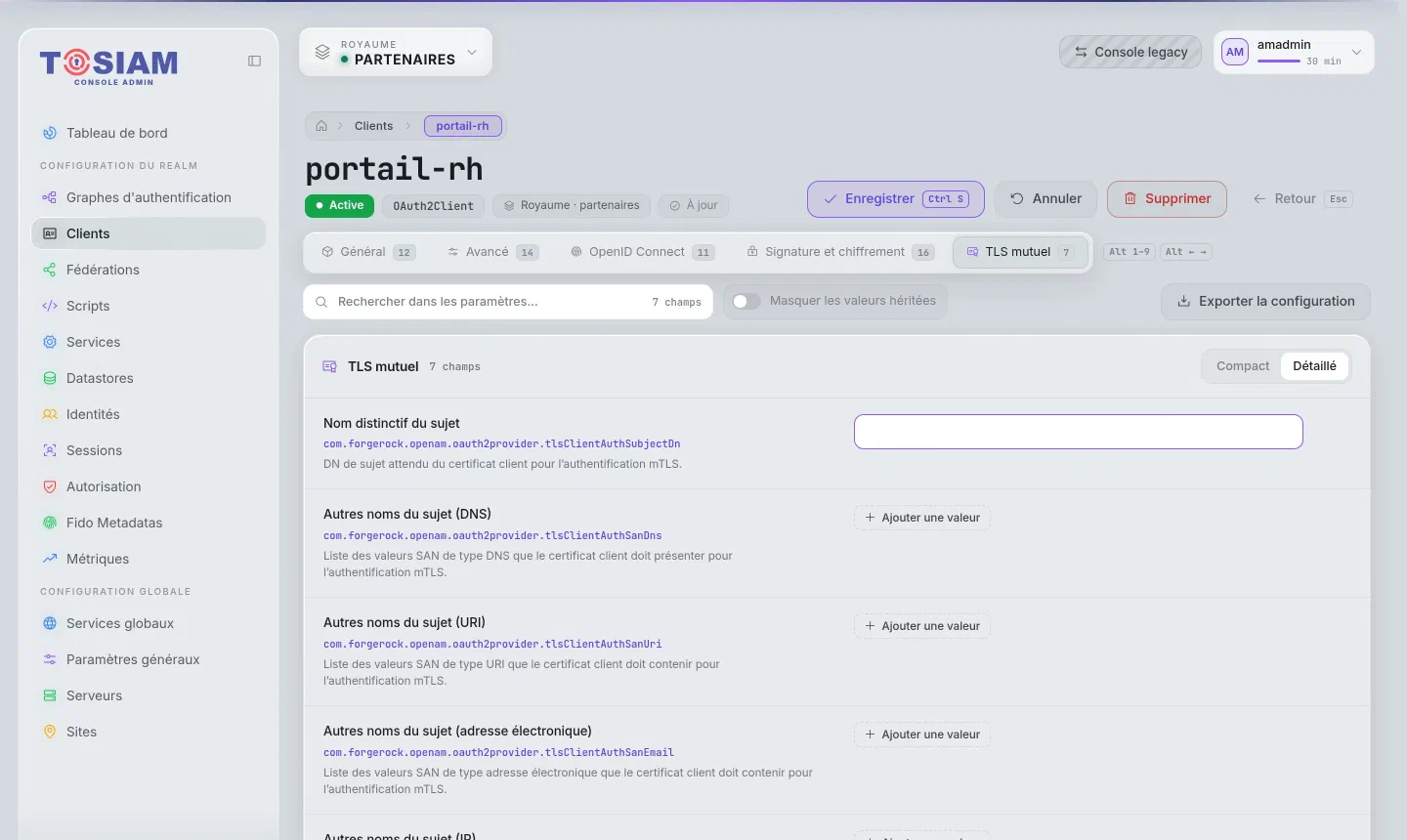Open Identités page

[149, 414]
